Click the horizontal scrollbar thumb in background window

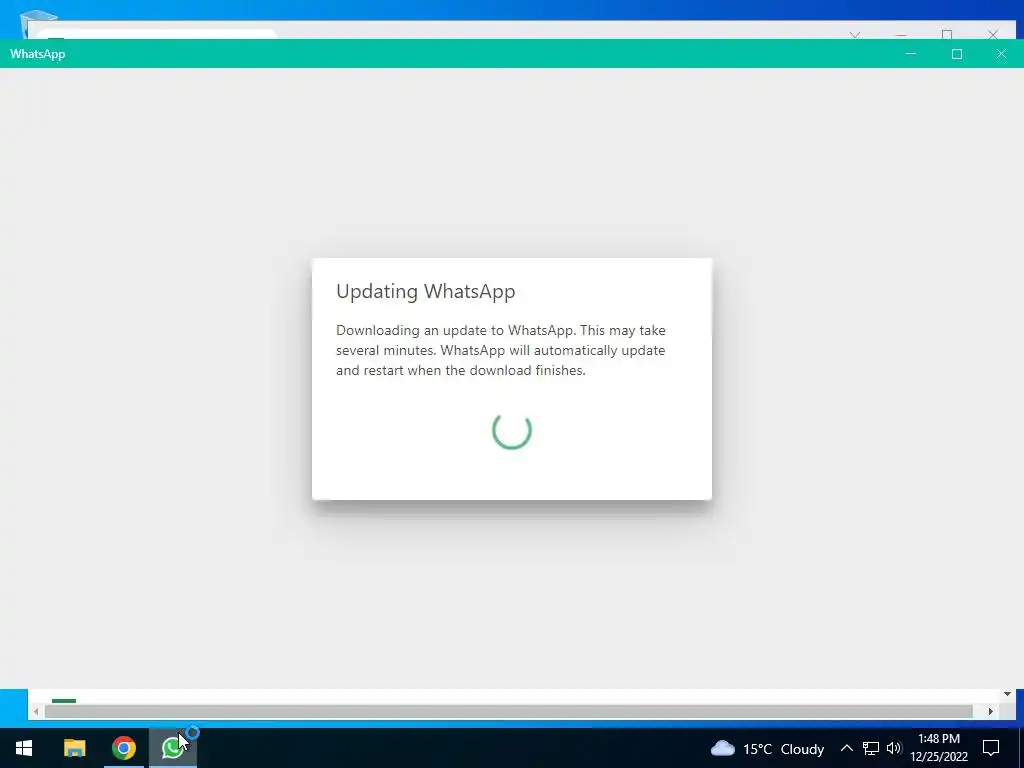[x=509, y=711]
